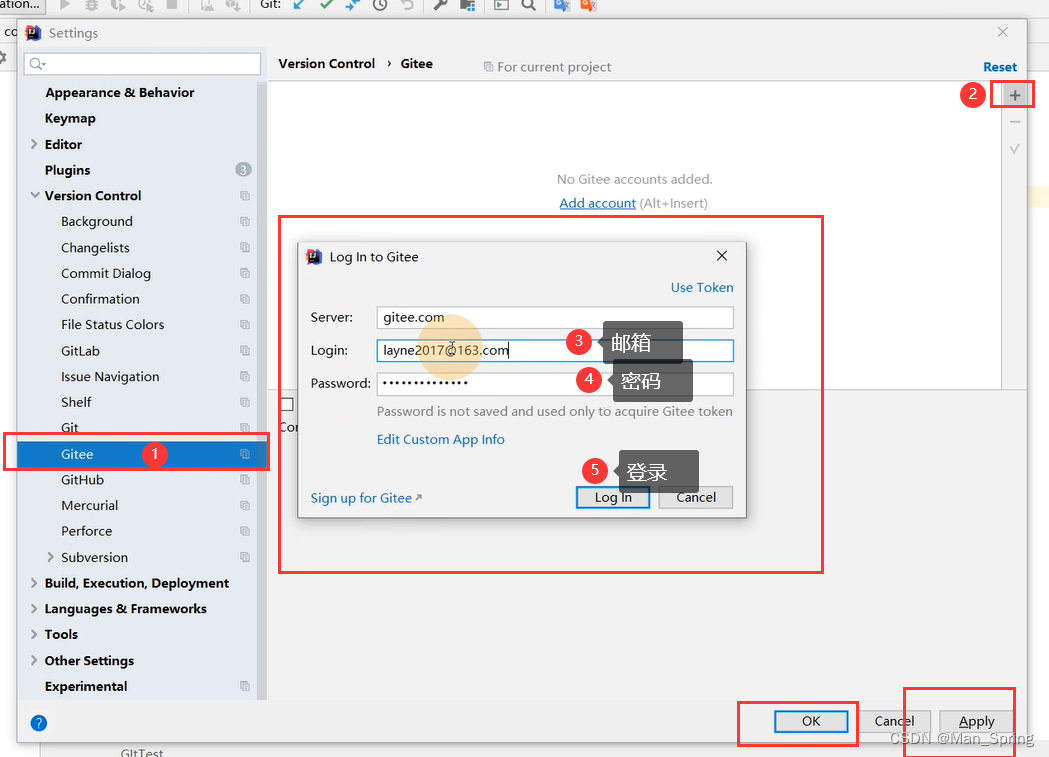The width and height of the screenshot is (1049, 757).
Task: Click the green Run icon in toolbar
Action: [x=65, y=5]
